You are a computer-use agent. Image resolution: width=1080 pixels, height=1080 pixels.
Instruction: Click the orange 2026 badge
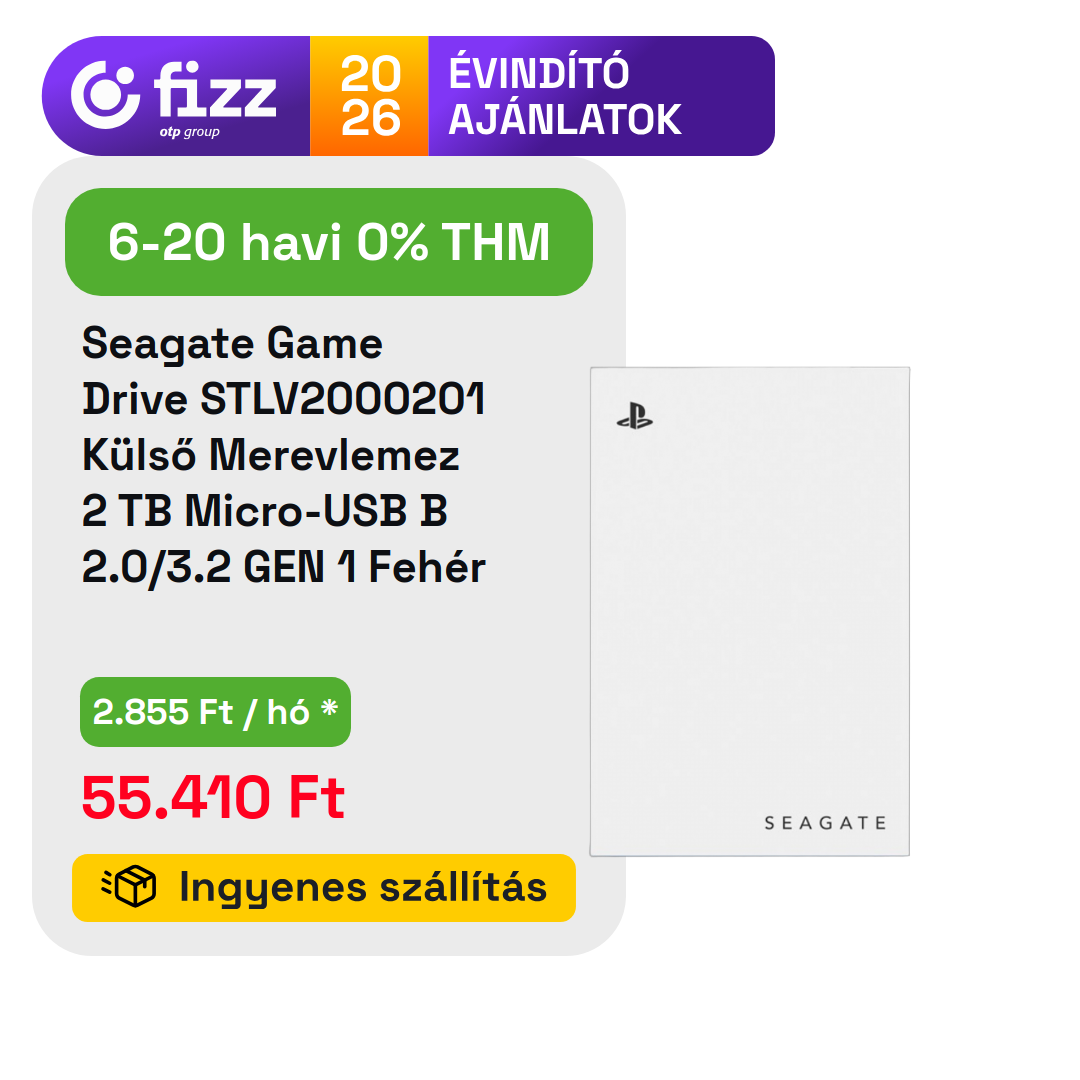click(x=369, y=96)
